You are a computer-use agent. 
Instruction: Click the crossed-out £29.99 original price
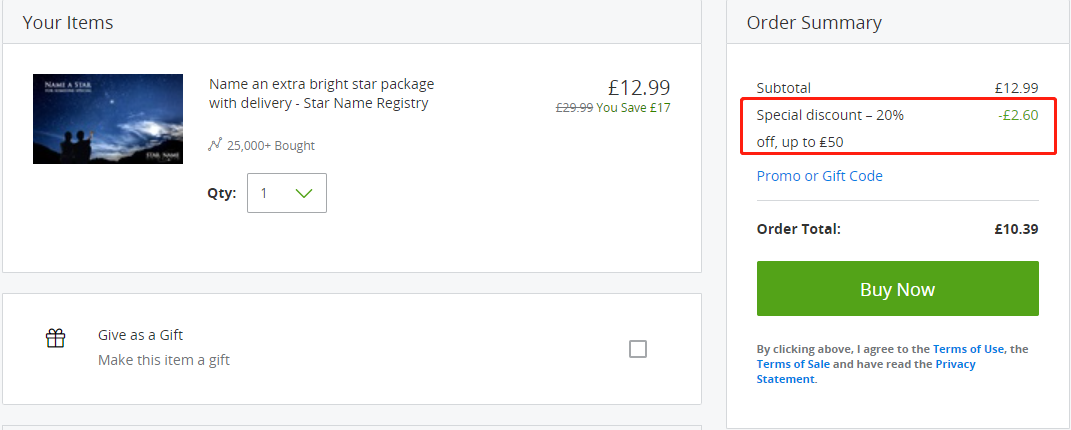574,107
